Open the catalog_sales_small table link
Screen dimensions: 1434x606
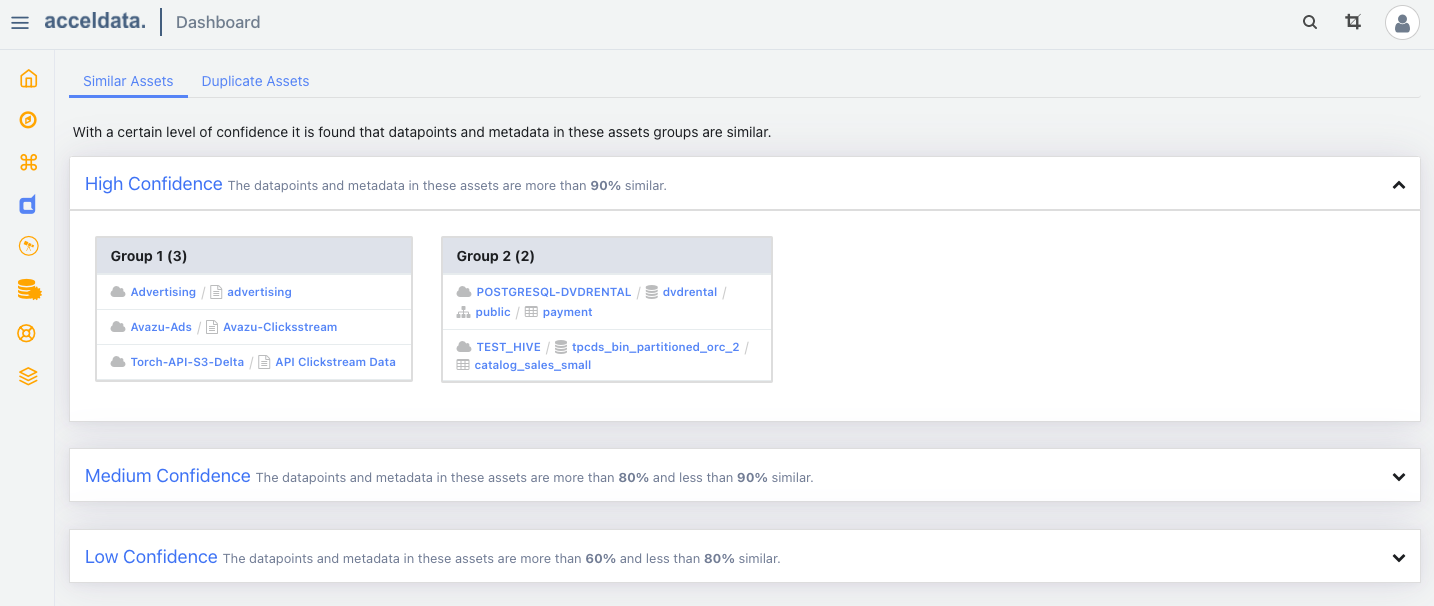pos(532,365)
